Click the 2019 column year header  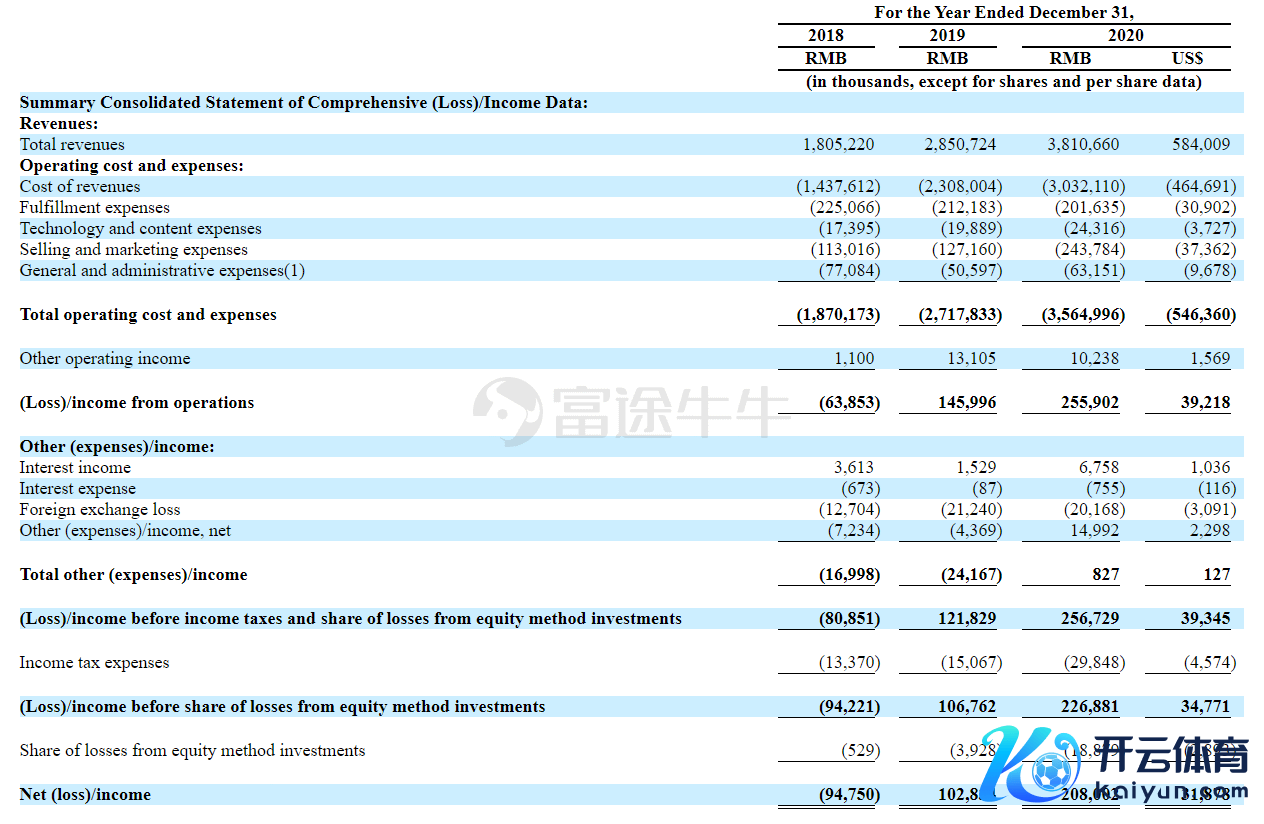[x=947, y=35]
